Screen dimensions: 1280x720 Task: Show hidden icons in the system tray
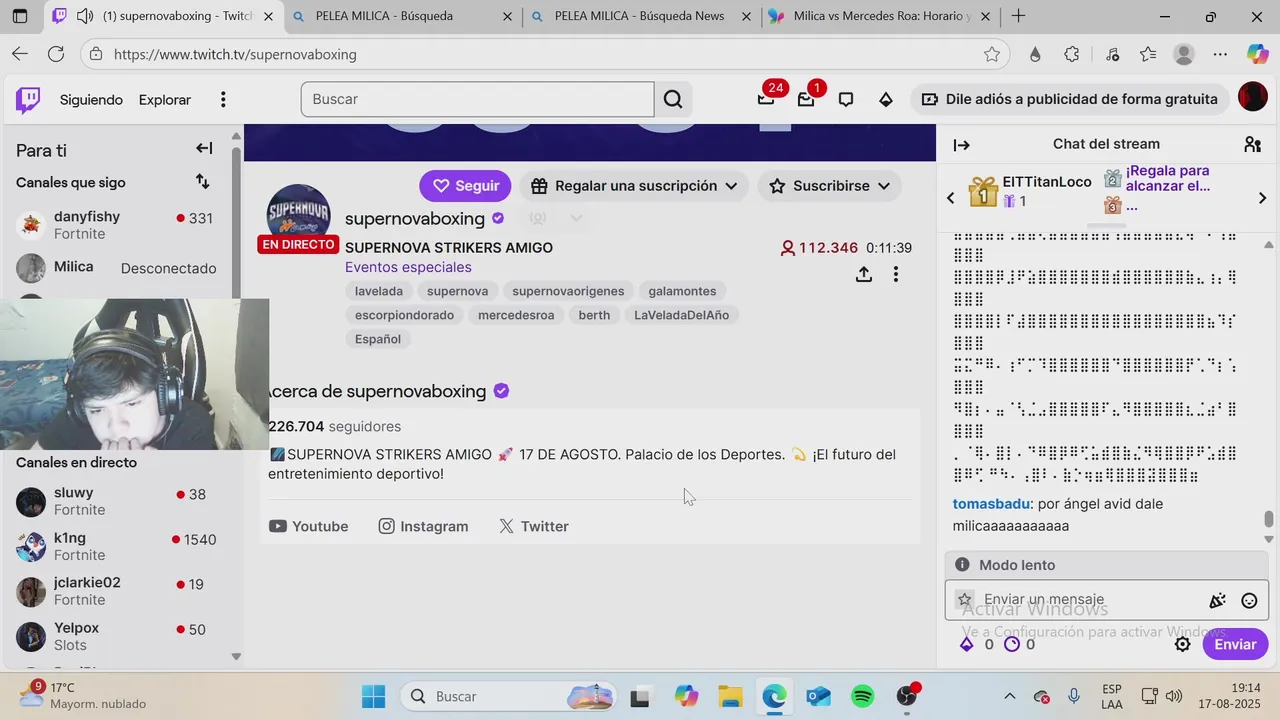tap(1010, 696)
